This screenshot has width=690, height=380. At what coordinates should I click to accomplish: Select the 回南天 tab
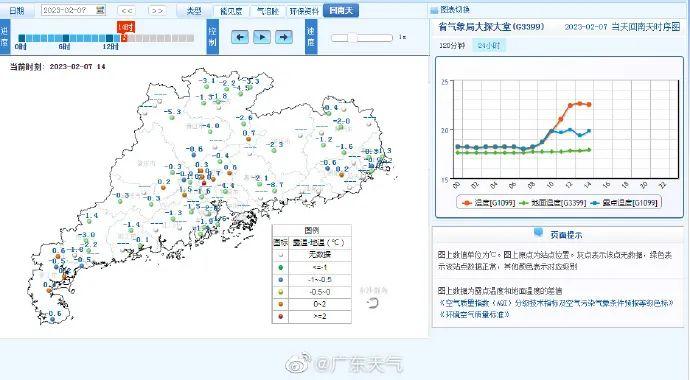click(x=341, y=10)
